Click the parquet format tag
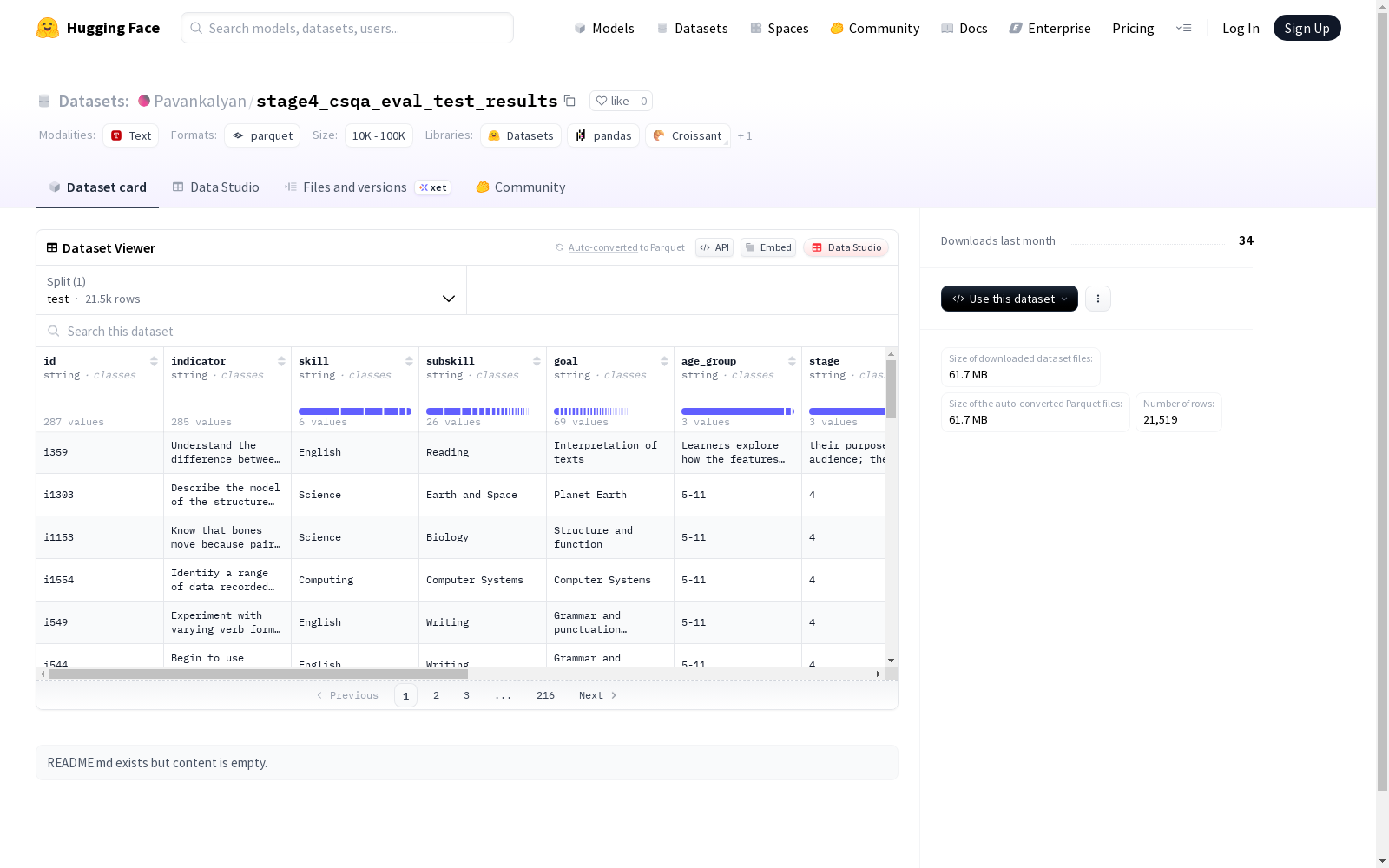Image resolution: width=1389 pixels, height=868 pixels. click(x=262, y=135)
